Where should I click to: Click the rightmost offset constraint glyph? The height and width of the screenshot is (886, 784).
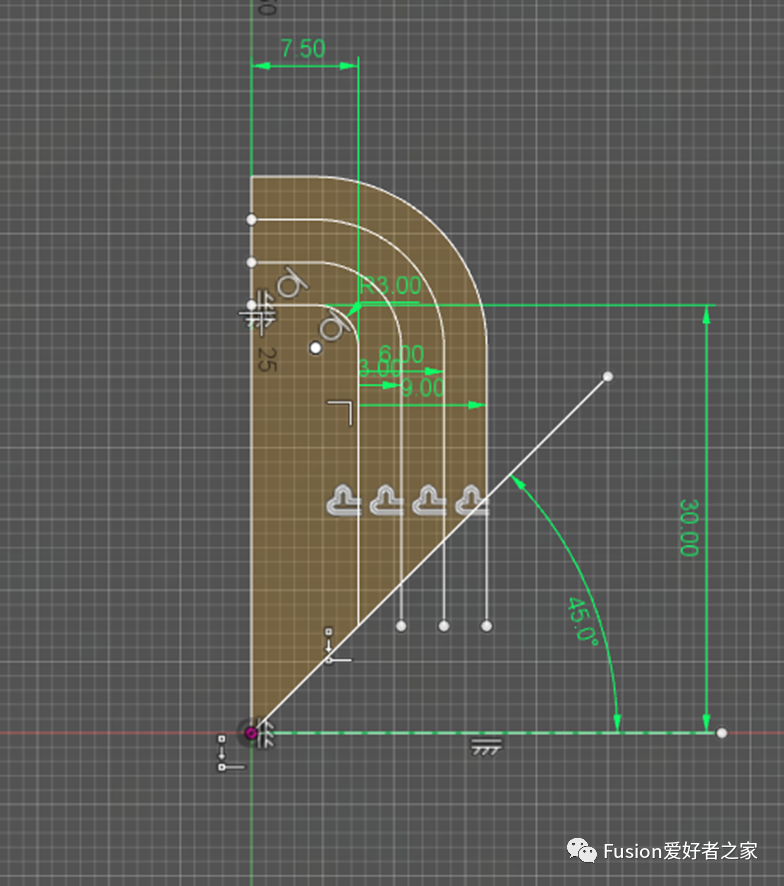click(472, 499)
